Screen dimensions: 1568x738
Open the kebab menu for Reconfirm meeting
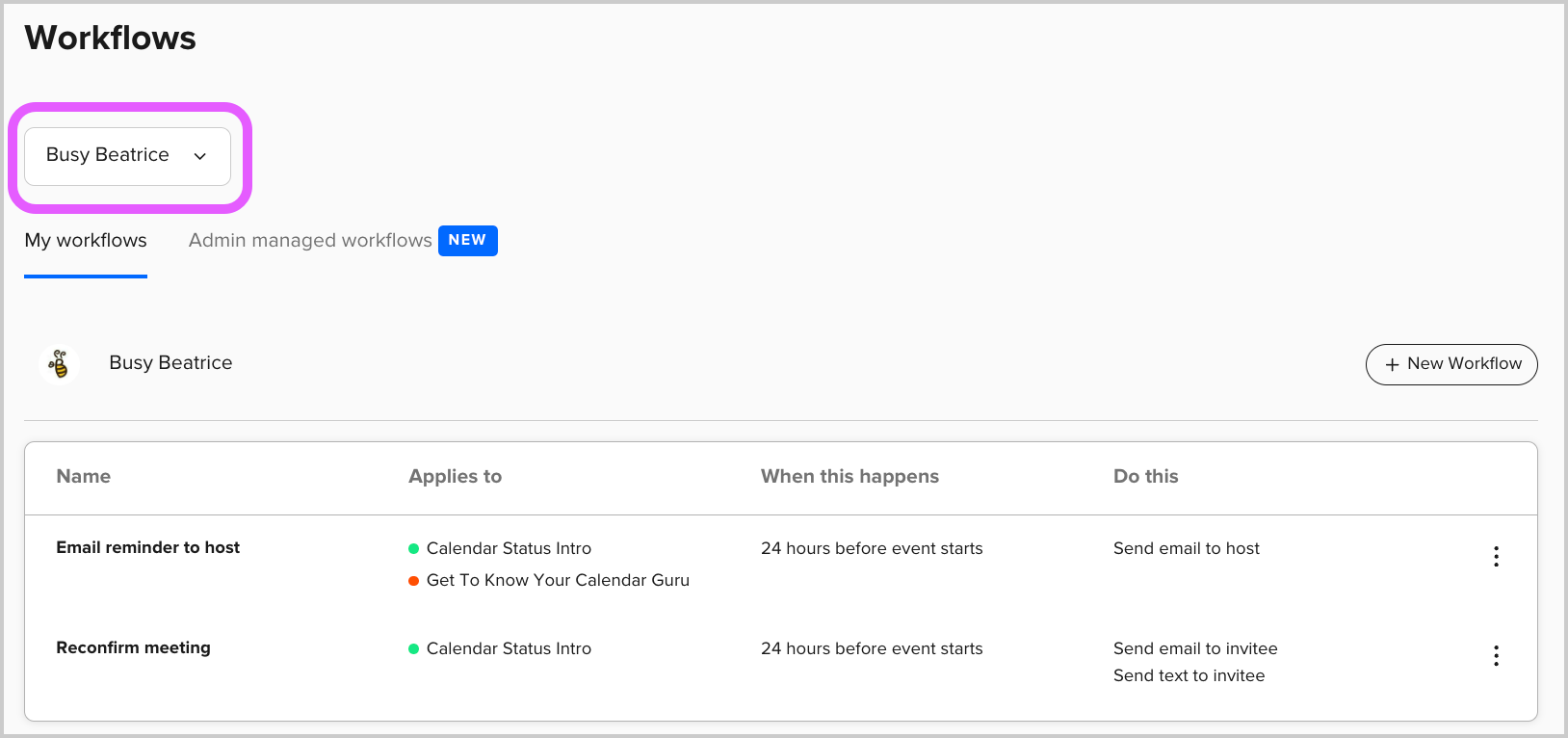coord(1496,655)
